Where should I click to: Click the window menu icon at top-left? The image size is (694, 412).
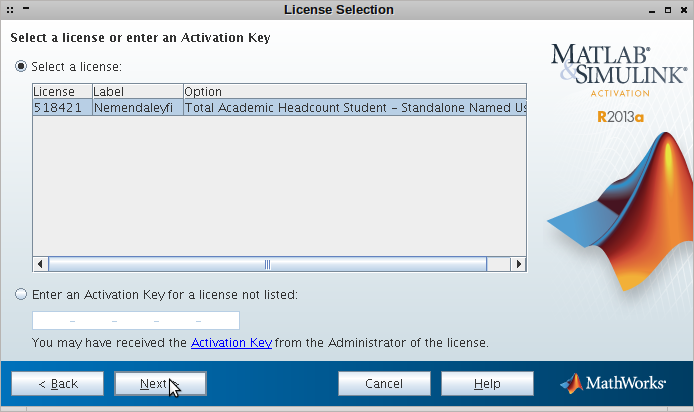tap(10, 9)
